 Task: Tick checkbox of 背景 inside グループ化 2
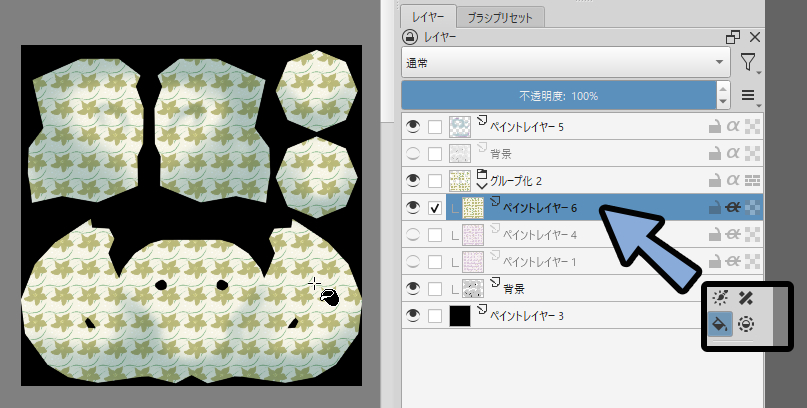click(435, 289)
